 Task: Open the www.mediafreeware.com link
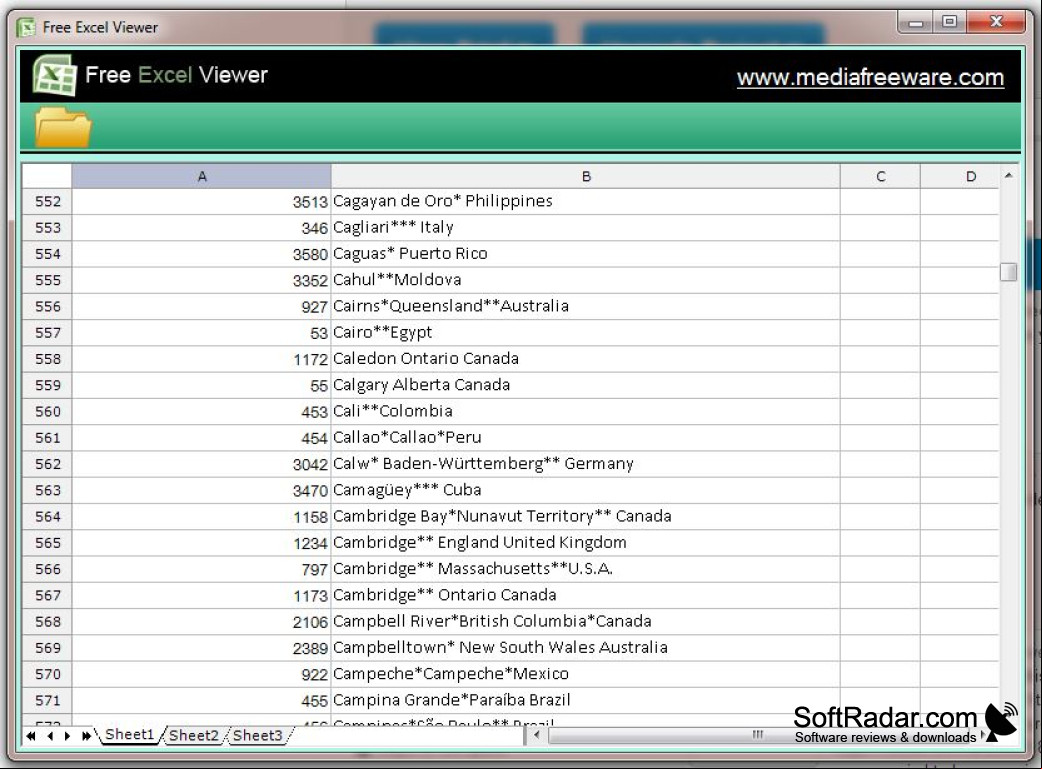870,77
